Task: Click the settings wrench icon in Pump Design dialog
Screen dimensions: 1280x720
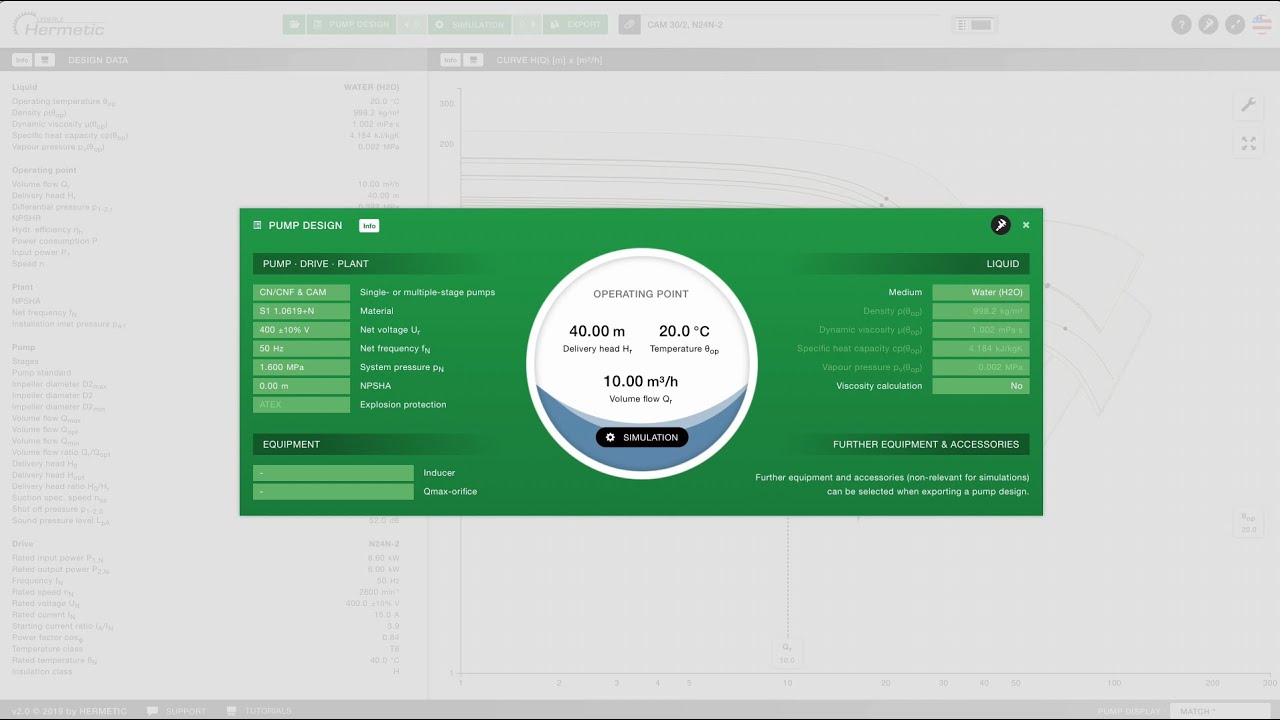Action: [x=1000, y=225]
